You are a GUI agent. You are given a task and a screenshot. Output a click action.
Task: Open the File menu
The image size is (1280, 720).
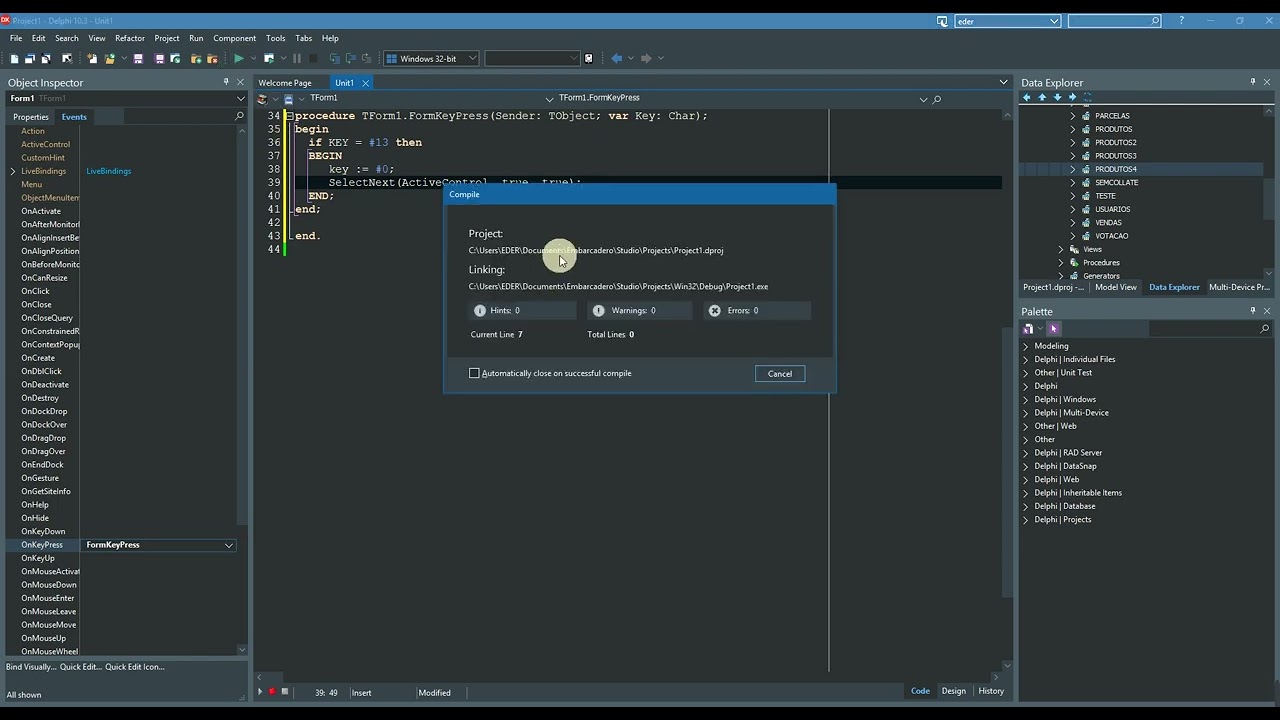pos(16,38)
